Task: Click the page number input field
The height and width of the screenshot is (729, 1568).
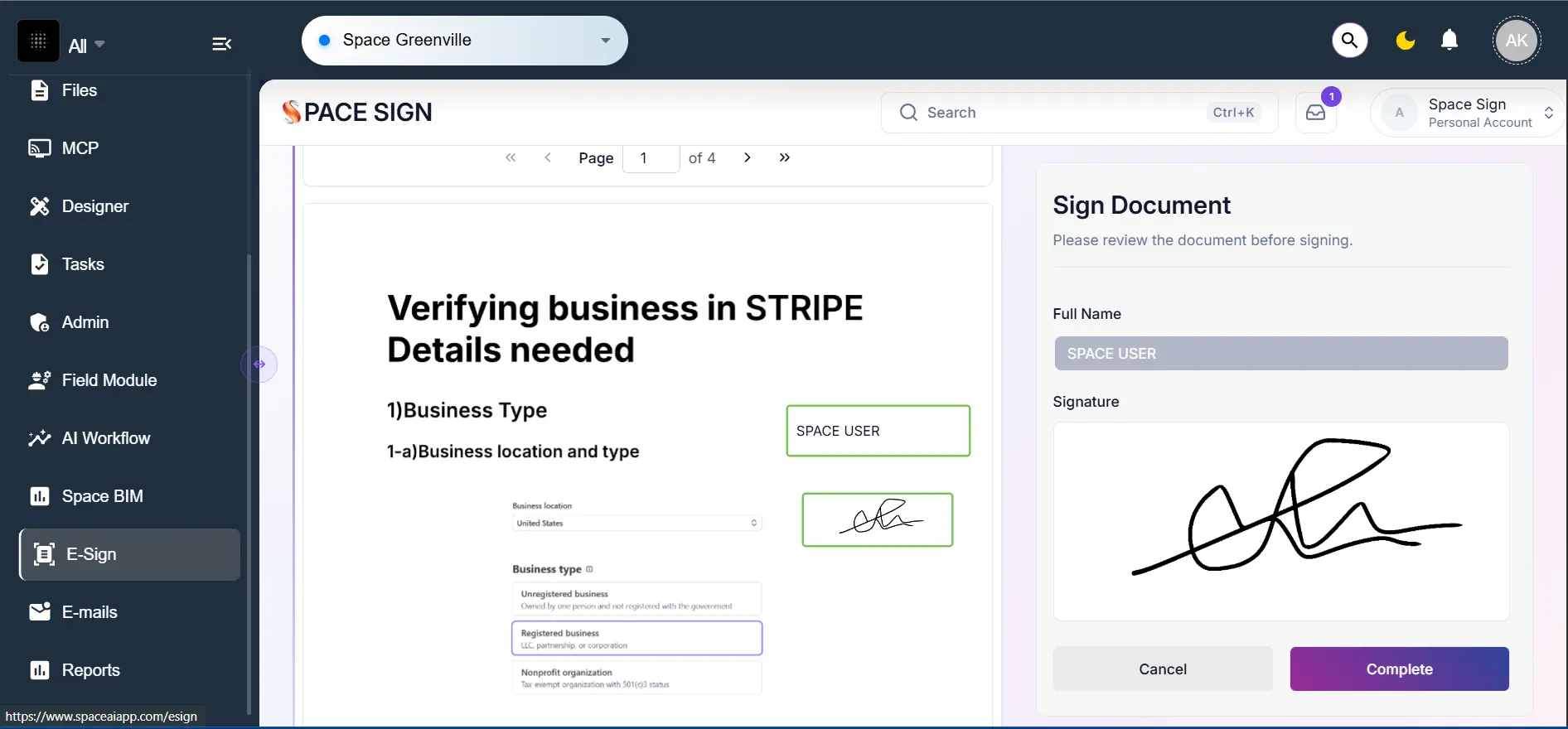Action: click(x=651, y=157)
